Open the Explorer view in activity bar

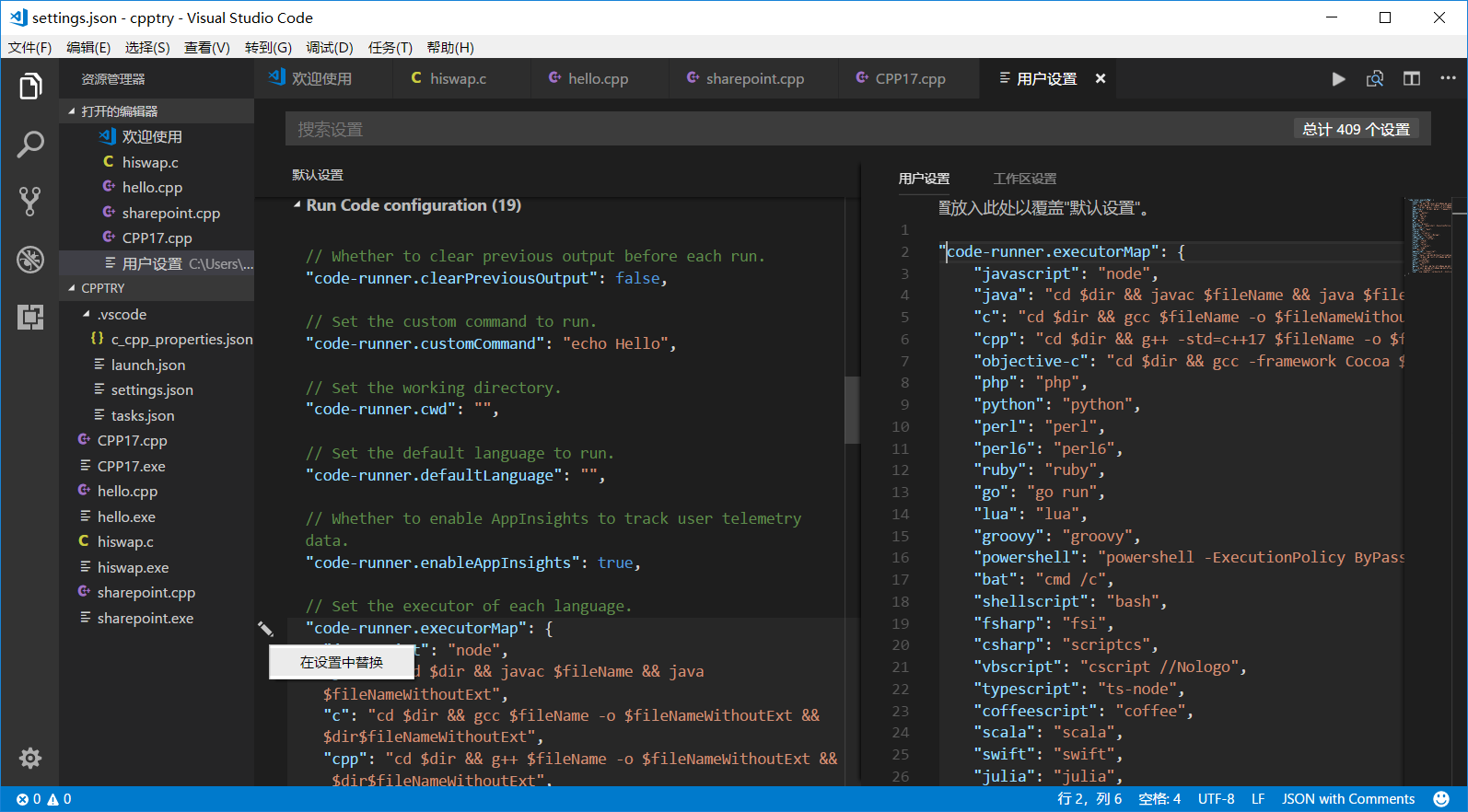29,87
